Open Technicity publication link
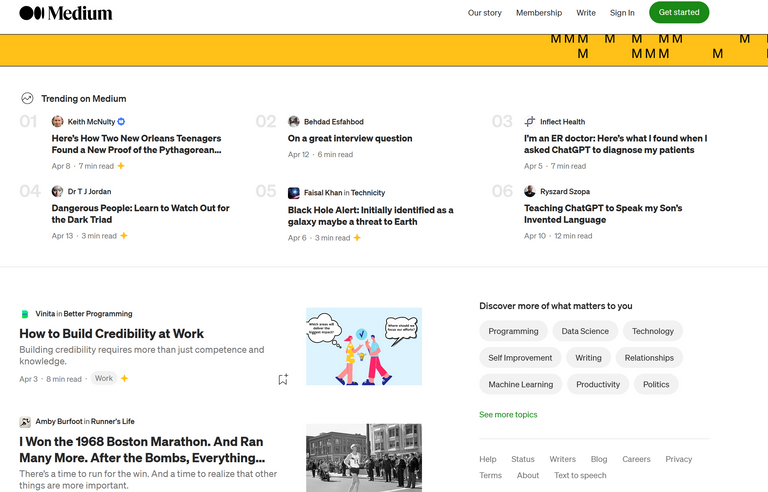 (x=368, y=193)
